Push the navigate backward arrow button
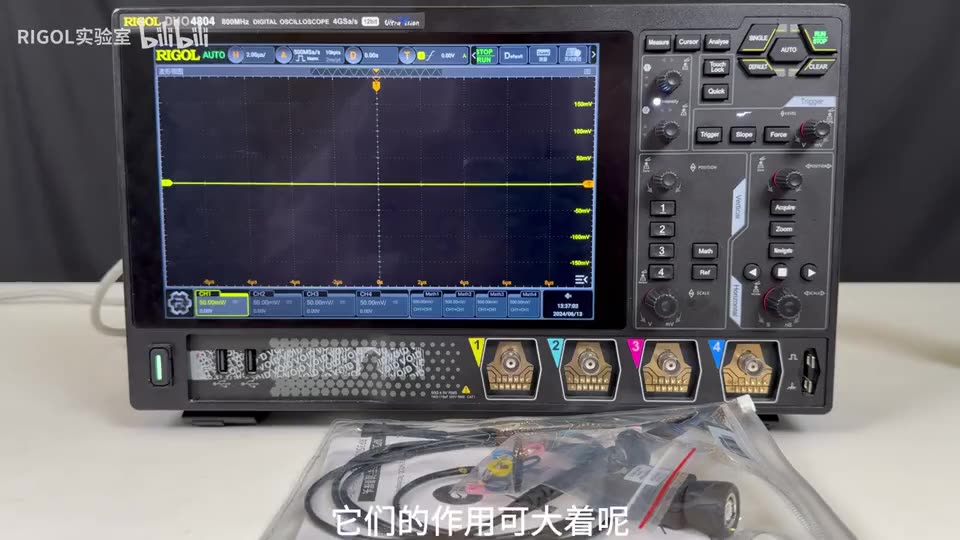The image size is (960, 540). point(752,272)
